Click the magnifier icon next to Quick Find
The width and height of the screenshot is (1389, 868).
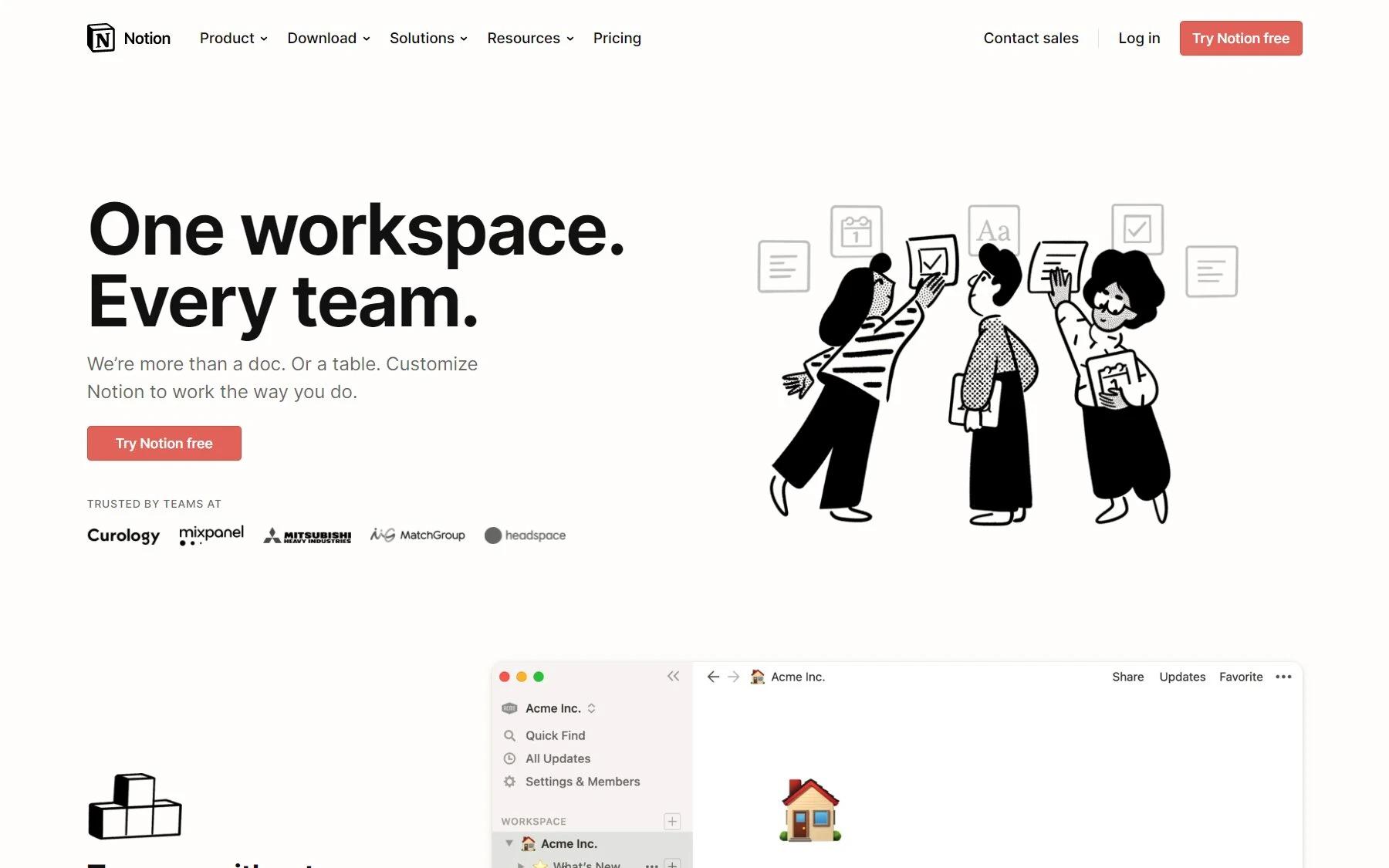click(509, 735)
